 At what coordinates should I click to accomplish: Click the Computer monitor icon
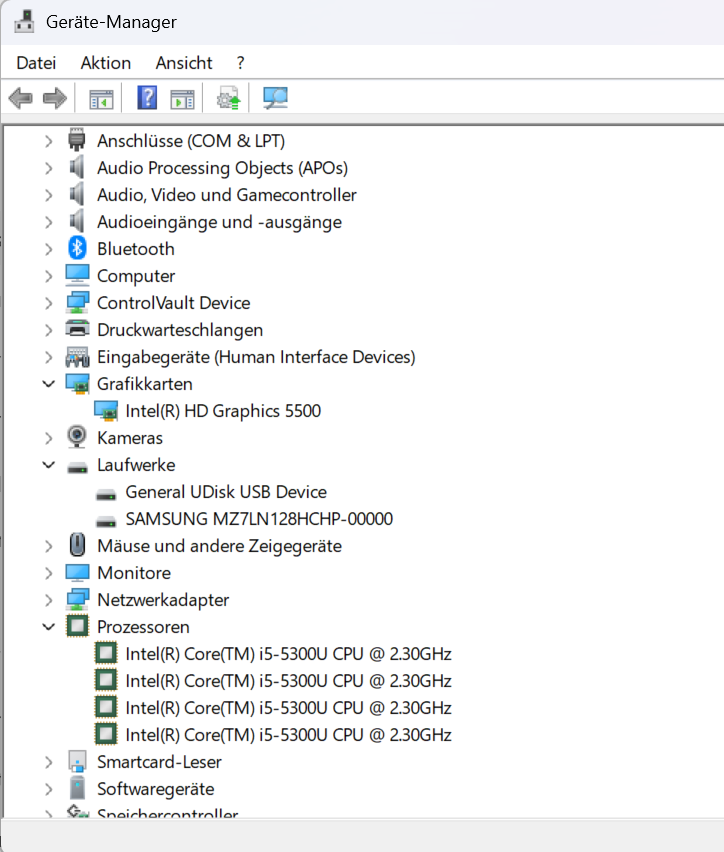click(77, 275)
